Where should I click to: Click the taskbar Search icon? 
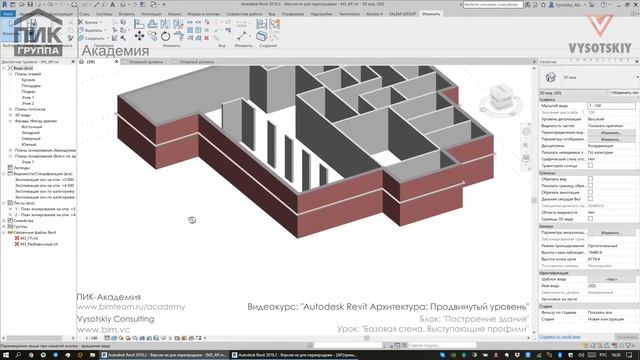coord(18,355)
